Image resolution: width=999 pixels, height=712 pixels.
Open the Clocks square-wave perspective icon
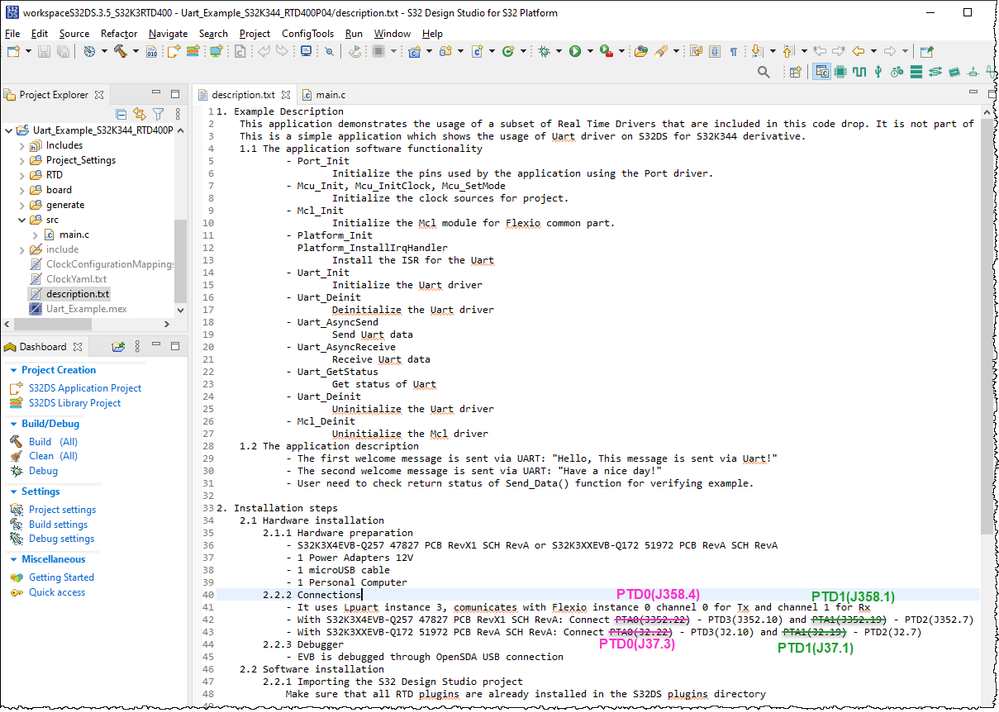coord(859,72)
